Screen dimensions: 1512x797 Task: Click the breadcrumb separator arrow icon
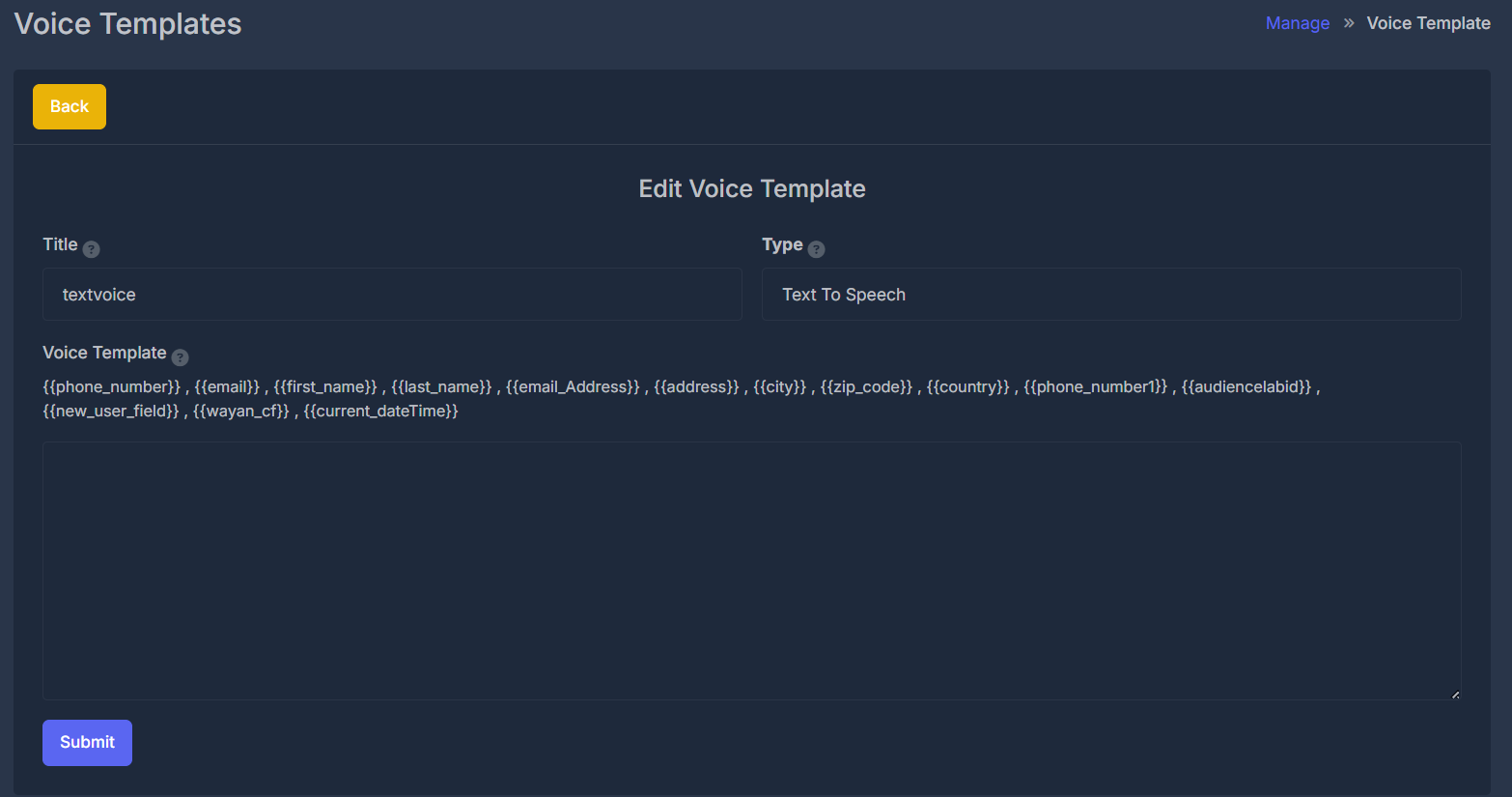pyautogui.click(x=1348, y=22)
